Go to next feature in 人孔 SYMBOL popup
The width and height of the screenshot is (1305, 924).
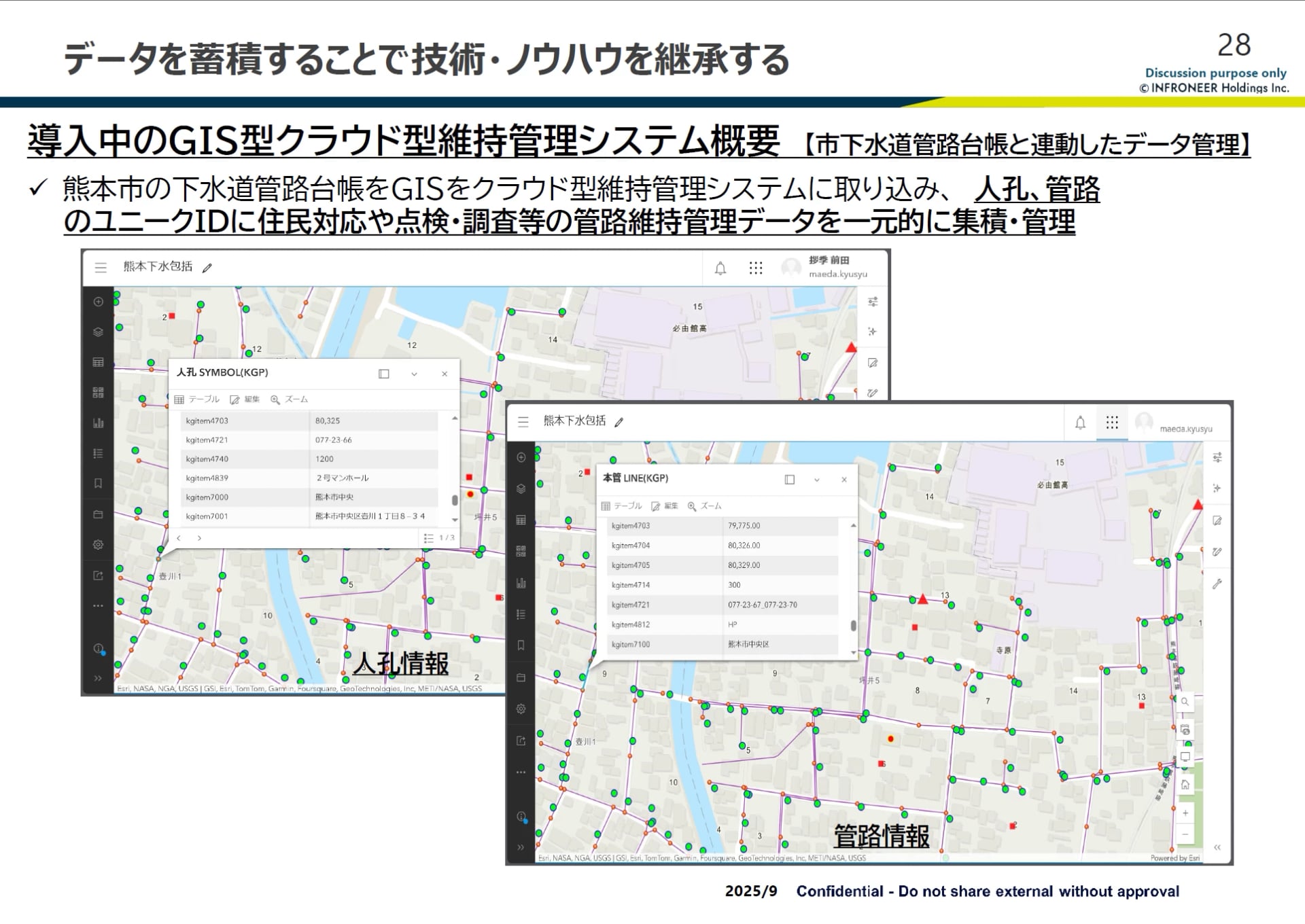199,538
